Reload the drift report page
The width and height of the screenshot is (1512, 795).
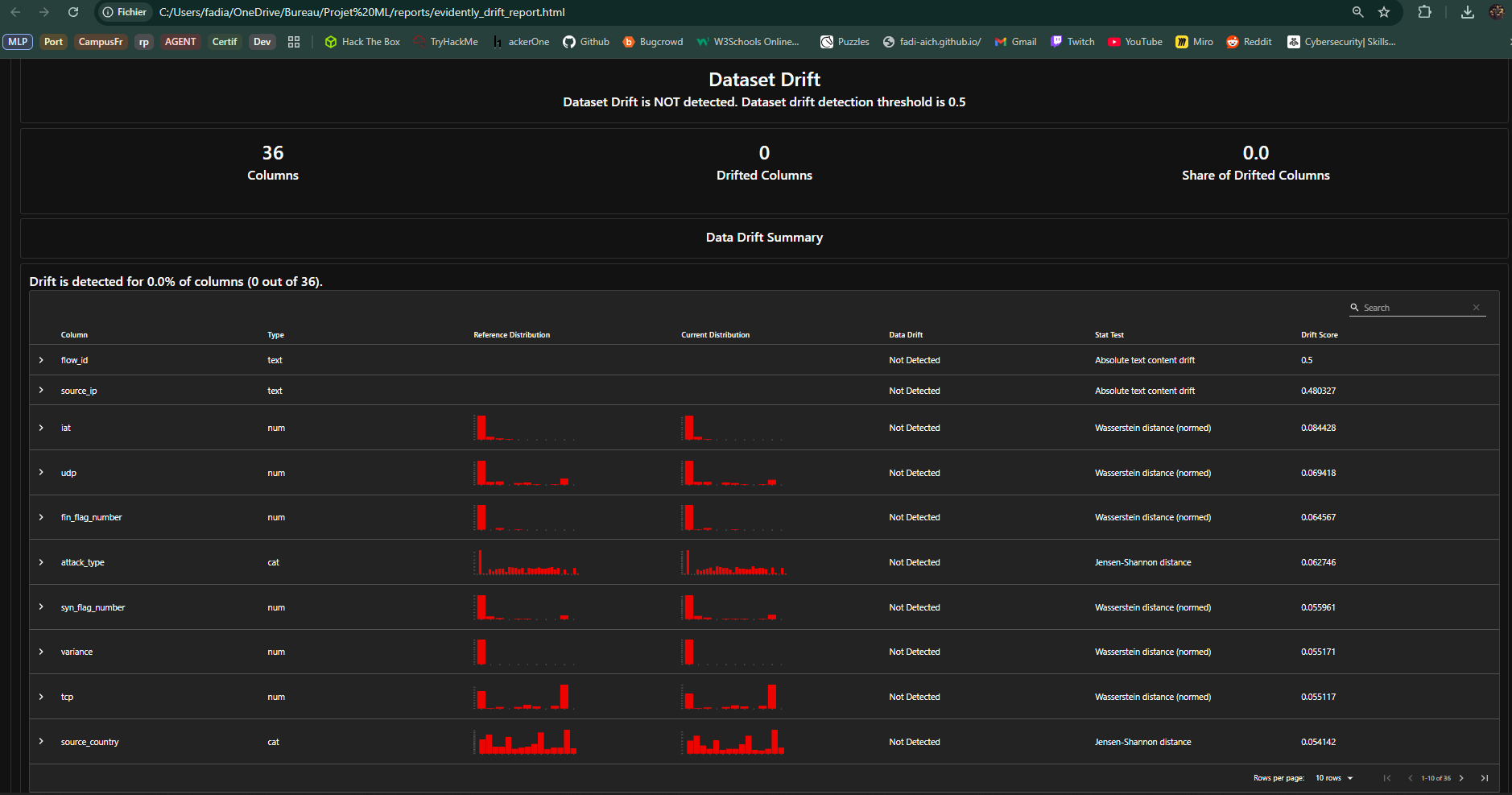tap(73, 12)
